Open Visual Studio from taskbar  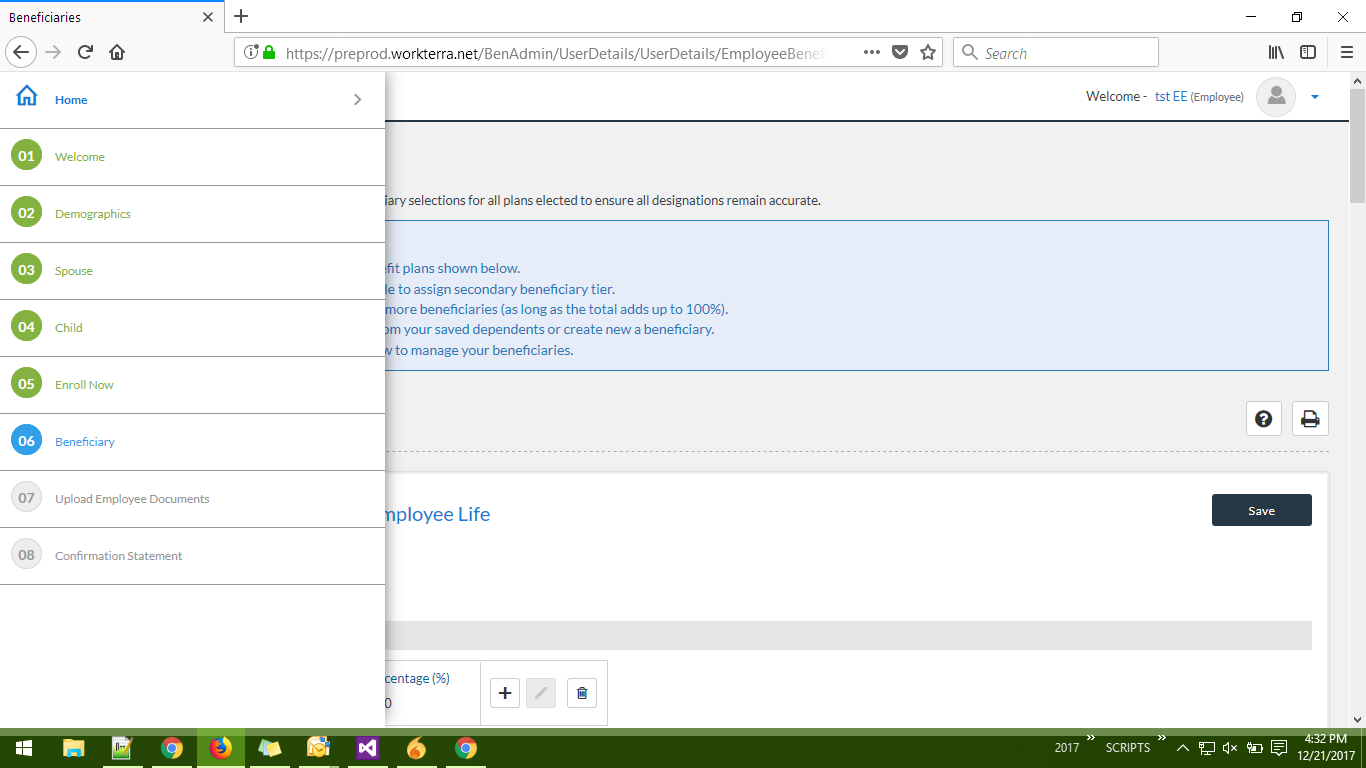pos(367,748)
